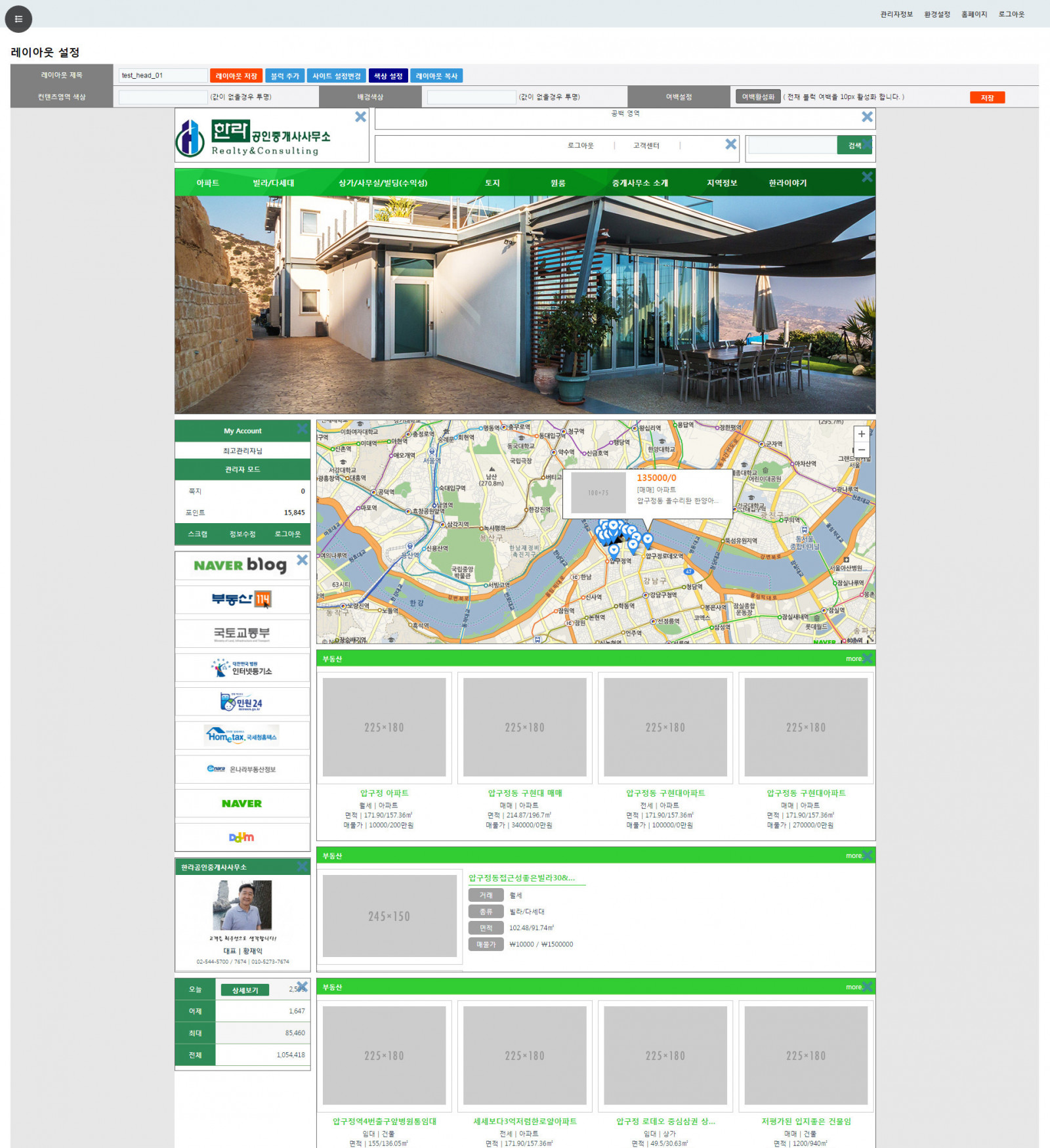
Task: Click the NAVER blog banner
Action: (x=240, y=565)
